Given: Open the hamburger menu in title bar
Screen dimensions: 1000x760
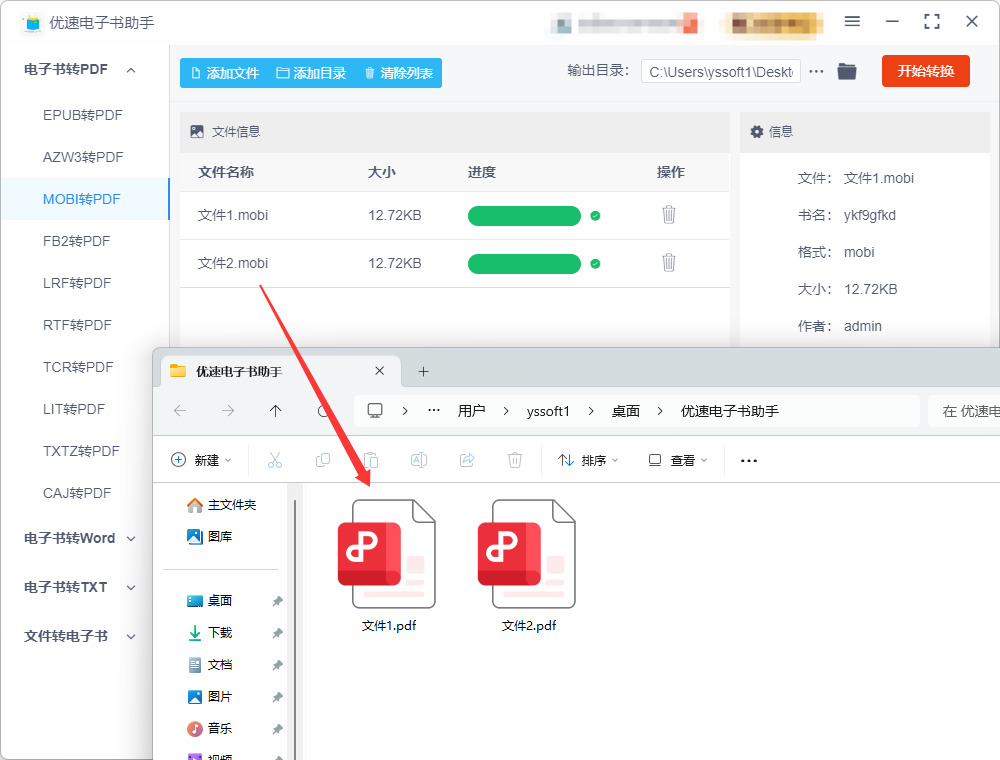Looking at the screenshot, I should [852, 22].
